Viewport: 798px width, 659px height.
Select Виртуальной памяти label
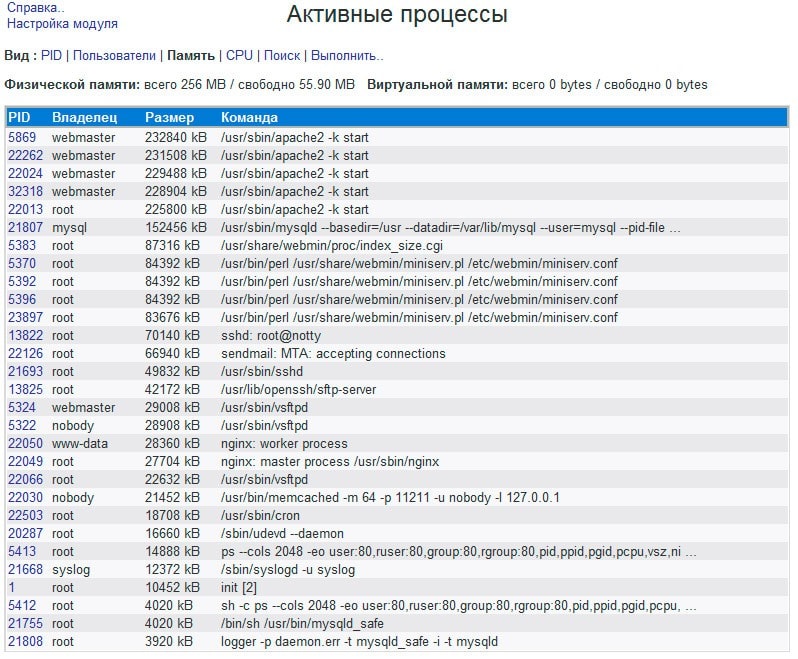click(437, 84)
